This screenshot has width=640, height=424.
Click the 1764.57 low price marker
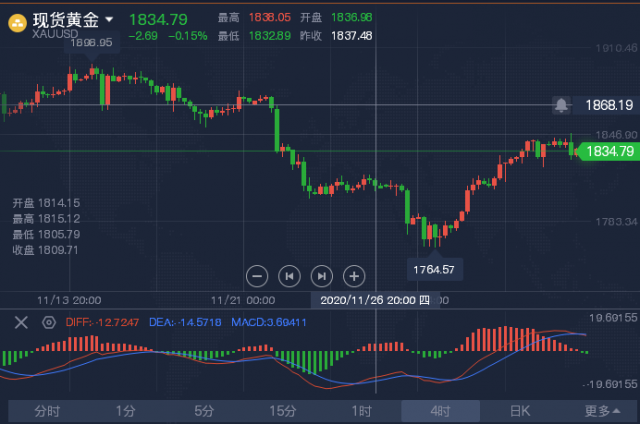point(435,269)
